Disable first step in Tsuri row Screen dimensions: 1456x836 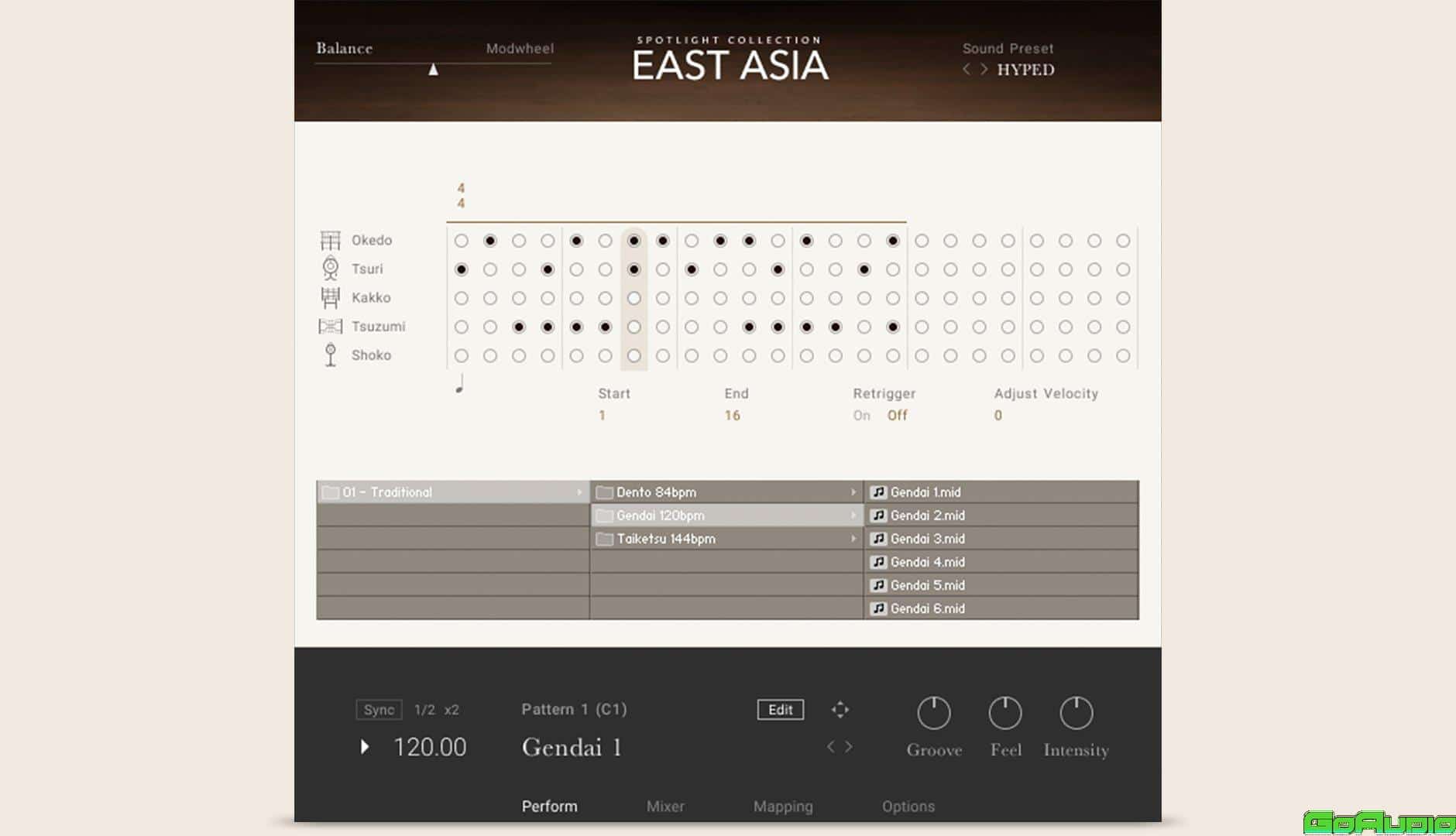pyautogui.click(x=462, y=269)
